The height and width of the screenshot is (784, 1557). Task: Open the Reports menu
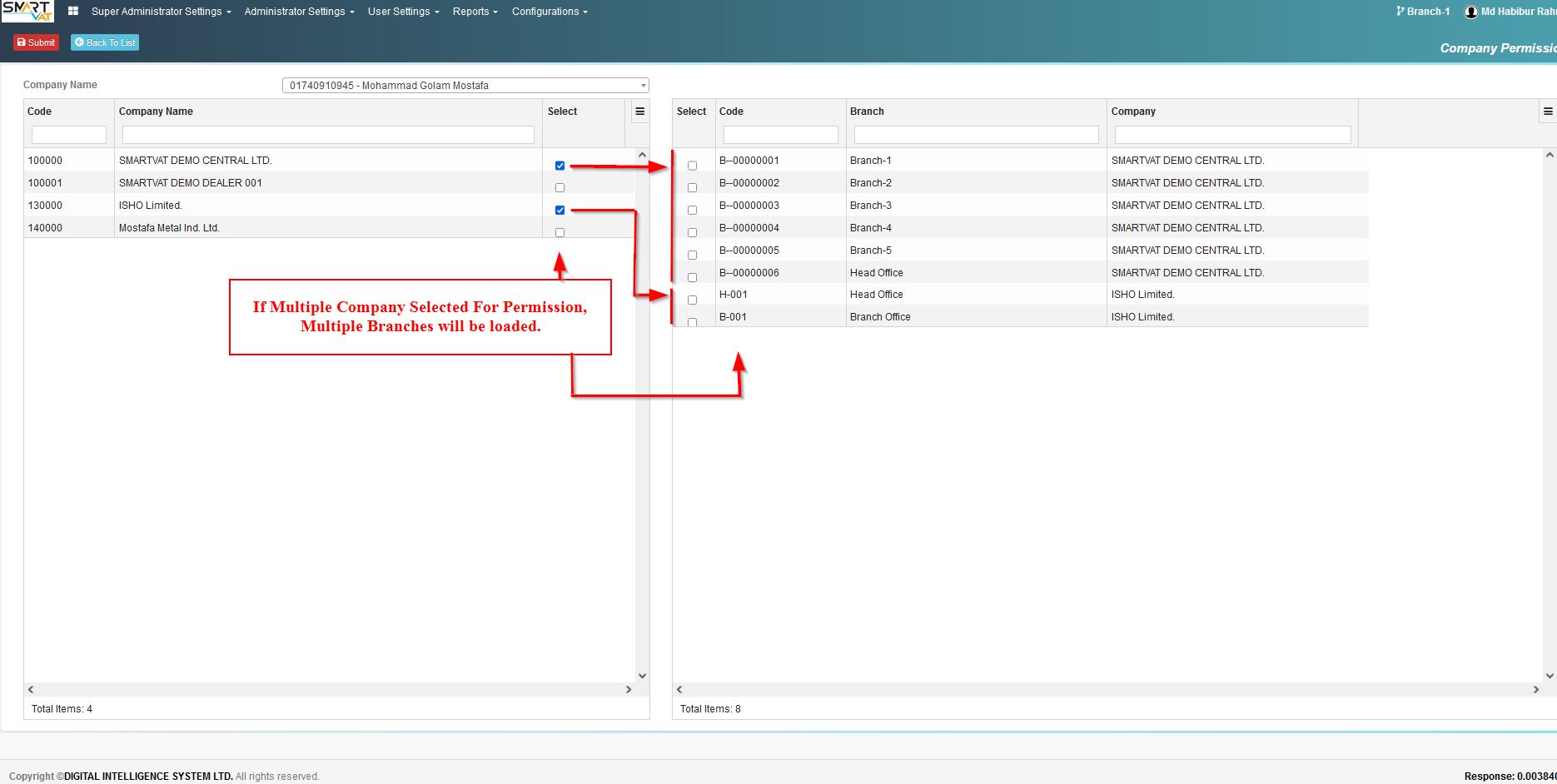pyautogui.click(x=475, y=12)
